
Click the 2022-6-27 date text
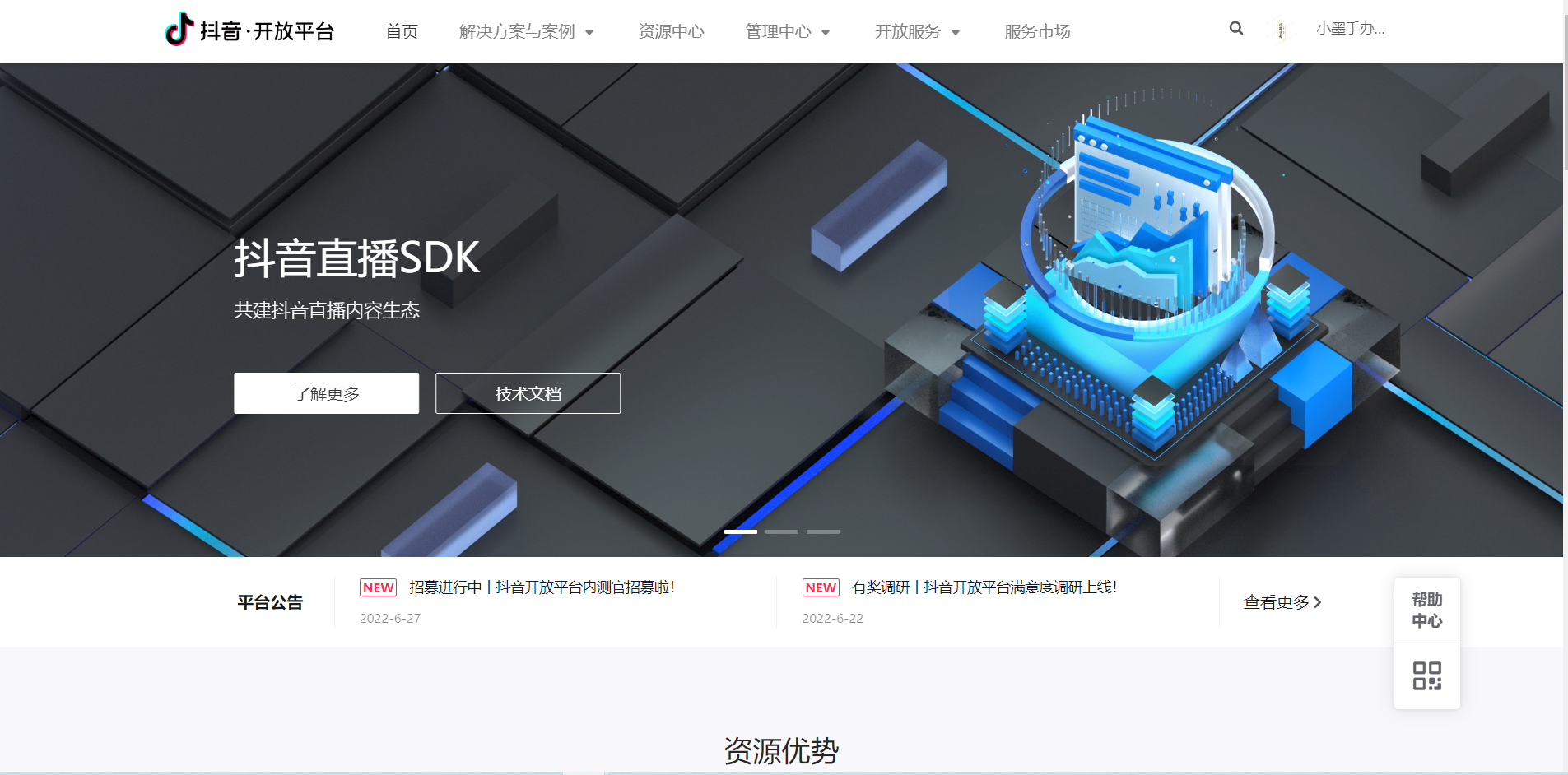point(390,619)
